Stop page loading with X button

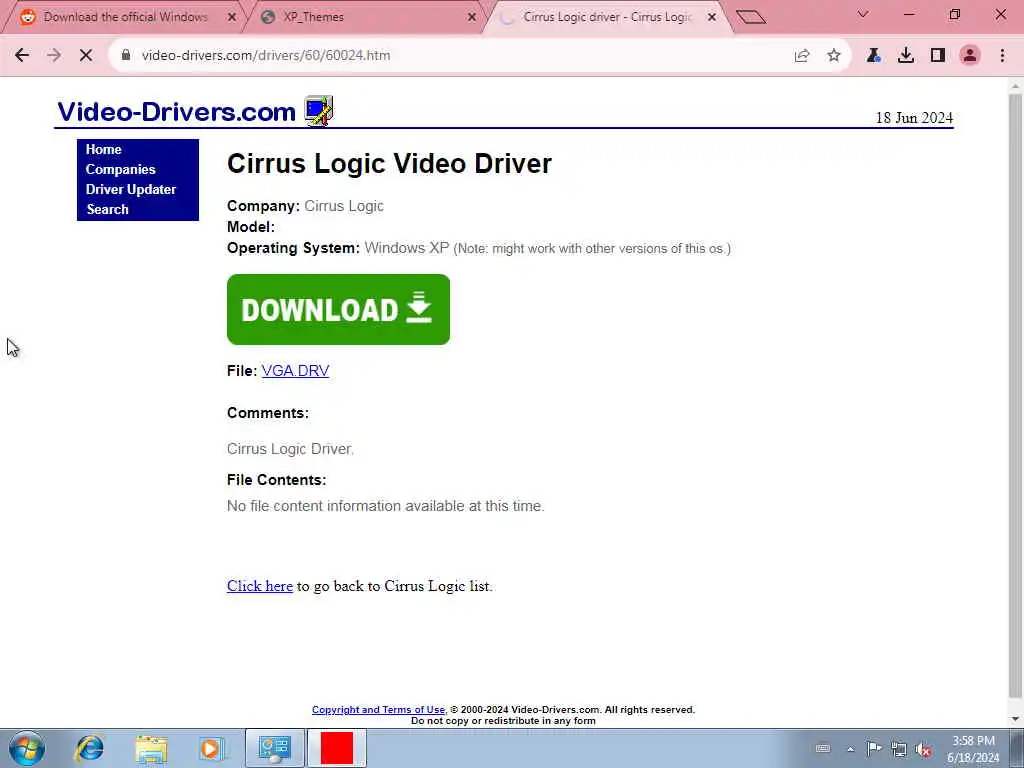[86, 56]
